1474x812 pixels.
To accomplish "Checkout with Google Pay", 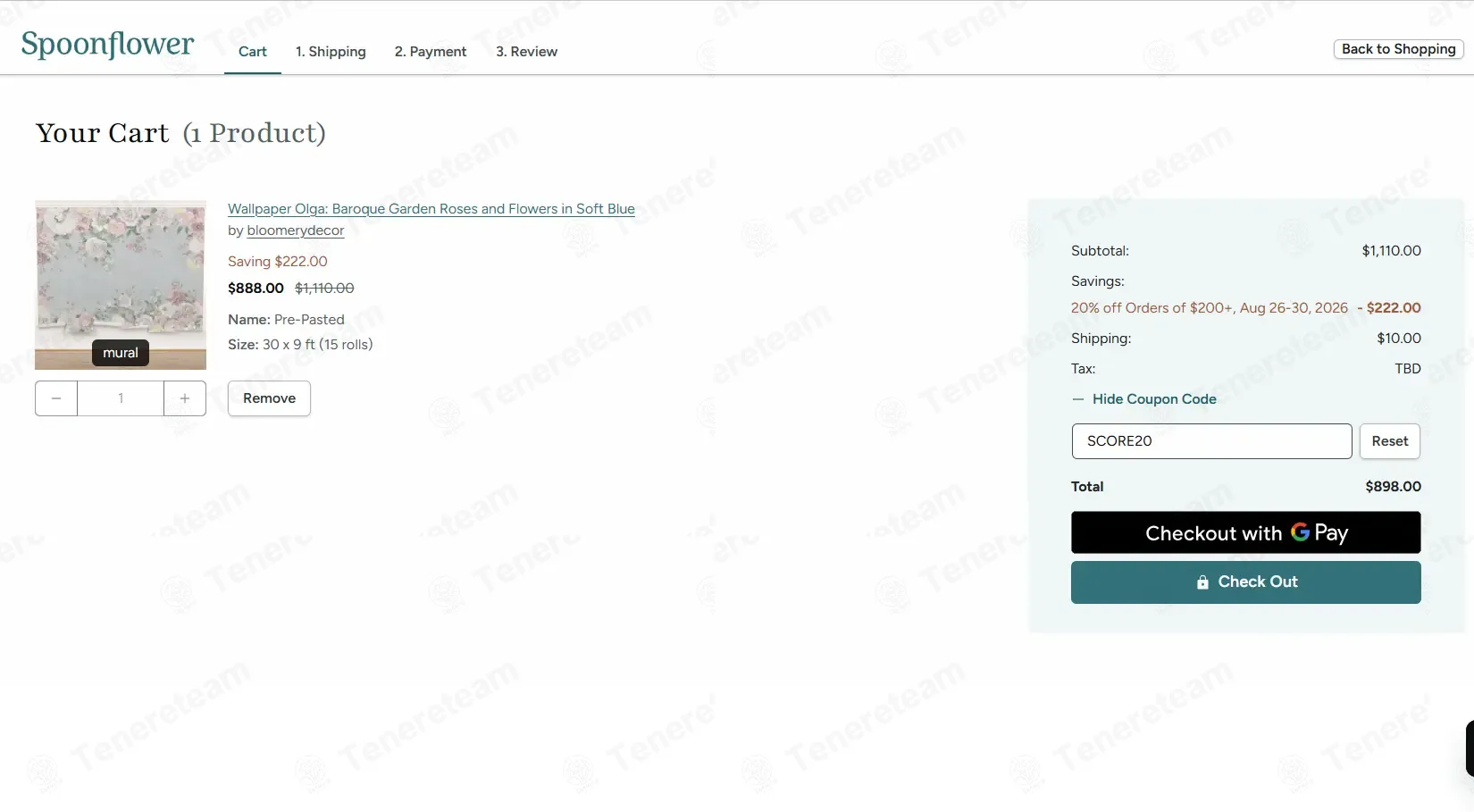I will tap(1245, 532).
